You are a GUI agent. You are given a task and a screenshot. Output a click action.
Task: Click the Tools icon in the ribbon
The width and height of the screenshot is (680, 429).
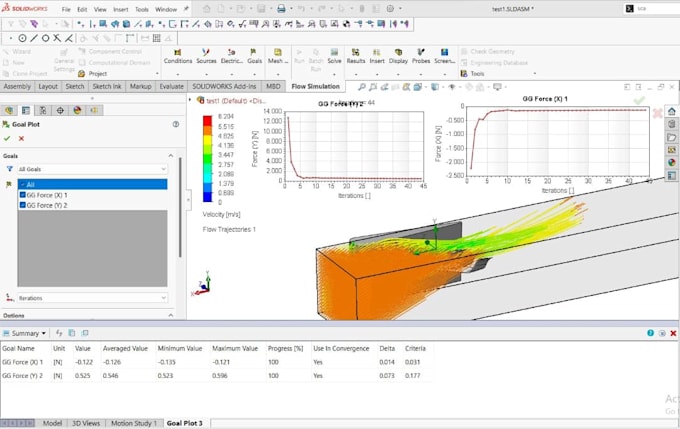point(464,74)
